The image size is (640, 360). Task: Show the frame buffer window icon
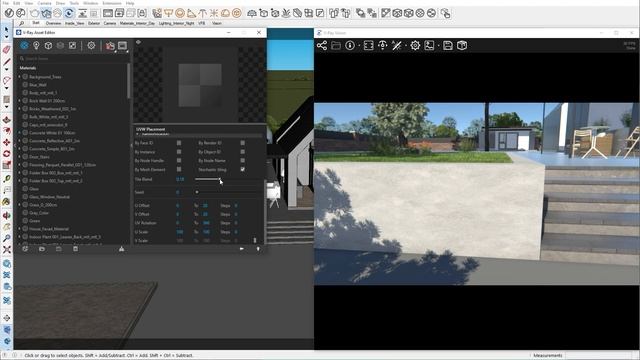(122, 45)
